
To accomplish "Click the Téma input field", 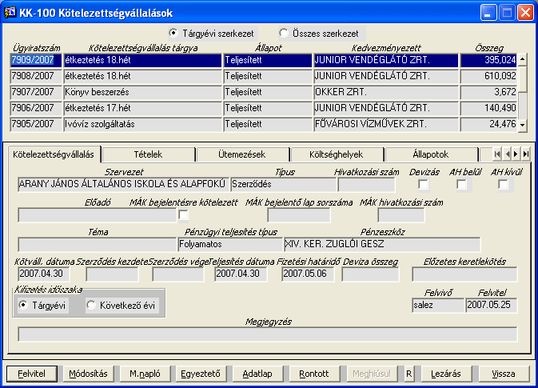I will click(x=97, y=245).
